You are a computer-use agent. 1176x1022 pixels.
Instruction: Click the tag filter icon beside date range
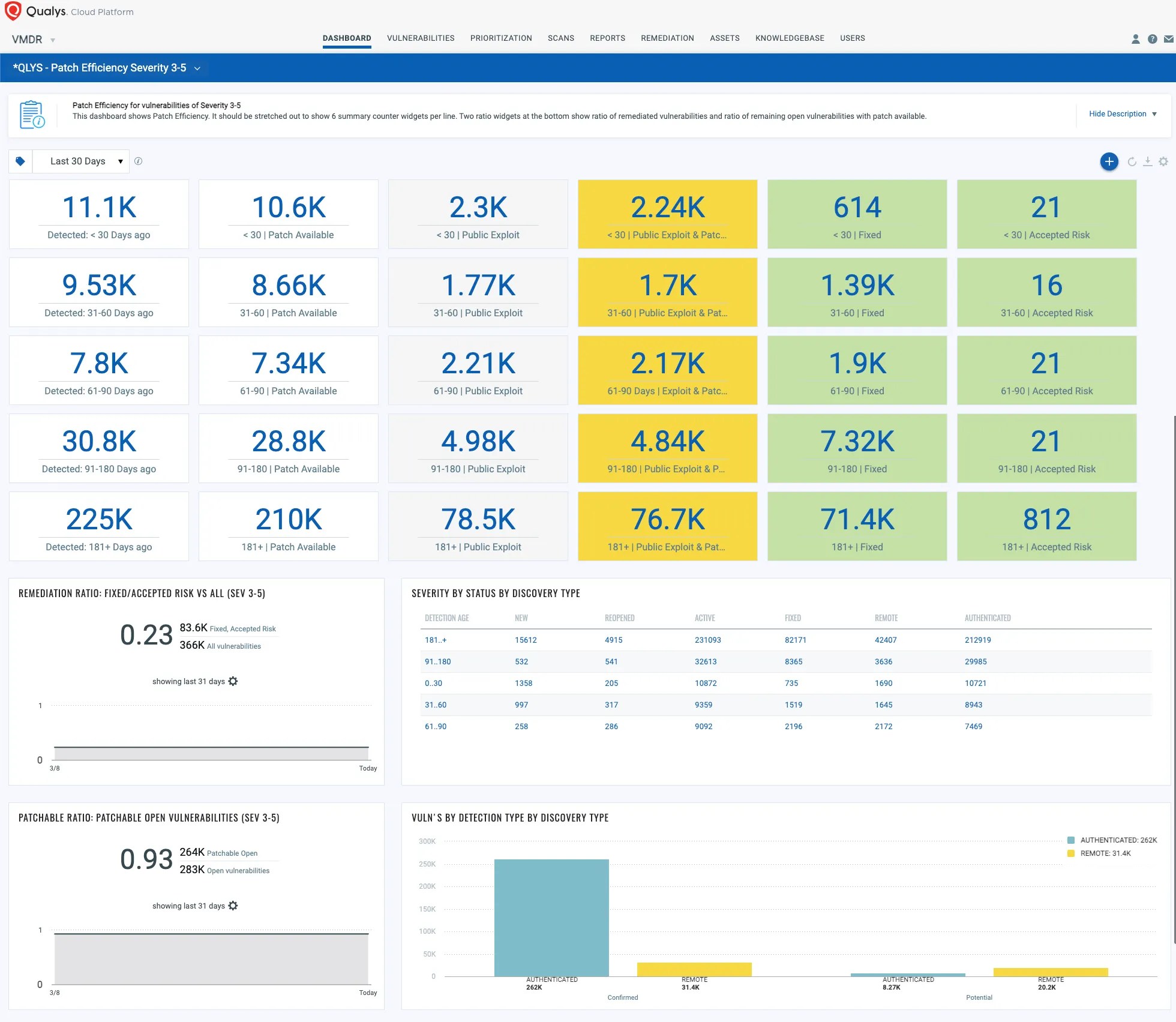pyautogui.click(x=20, y=161)
